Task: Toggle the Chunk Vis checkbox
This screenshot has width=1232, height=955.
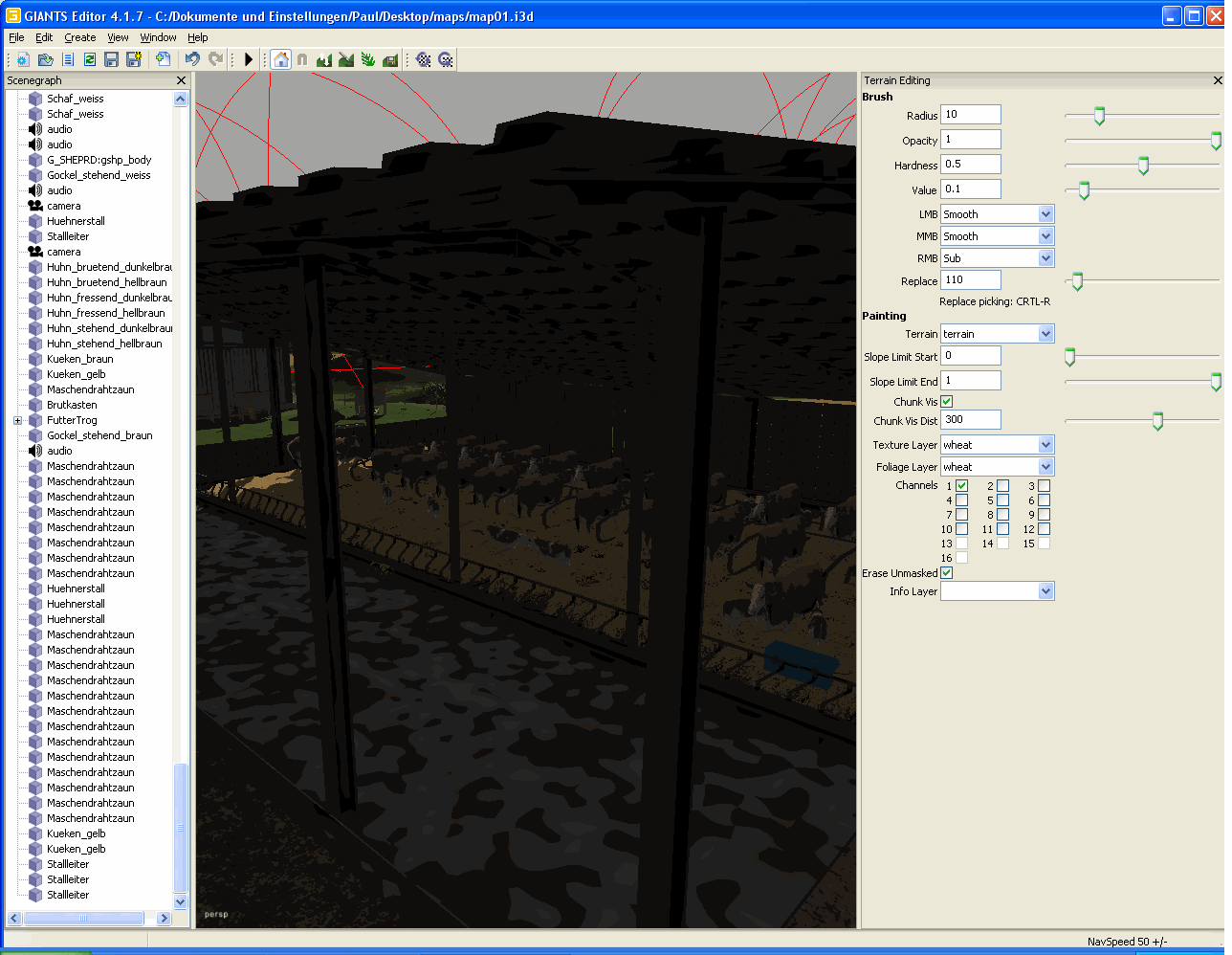Action: click(x=947, y=402)
